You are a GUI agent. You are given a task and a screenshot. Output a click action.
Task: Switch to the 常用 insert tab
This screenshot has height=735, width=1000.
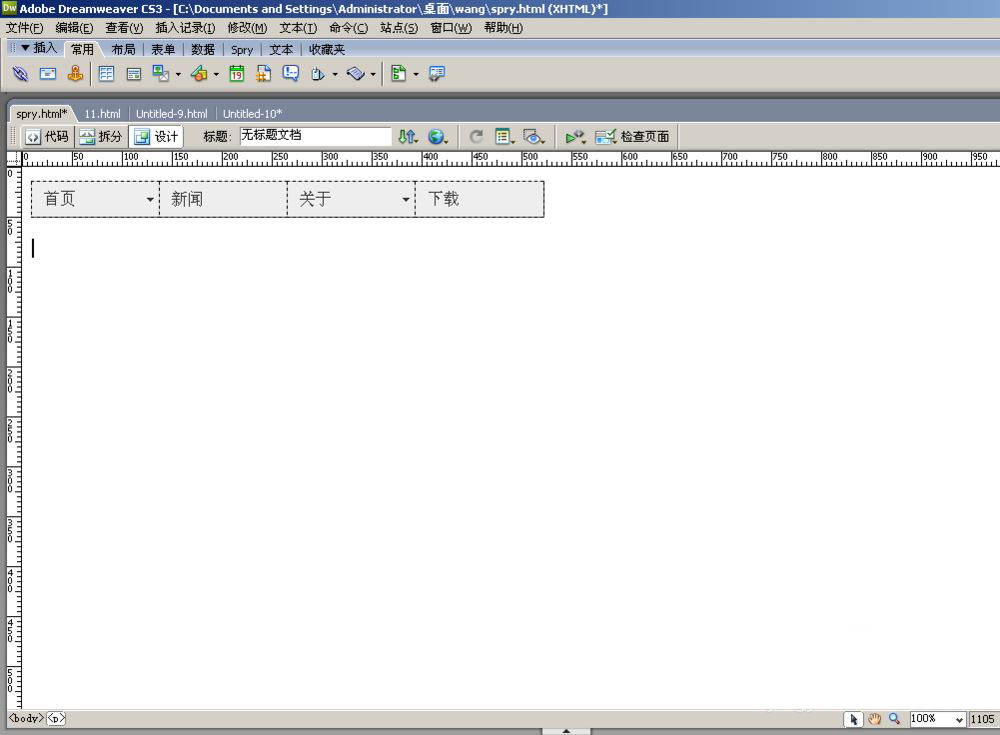tap(82, 50)
